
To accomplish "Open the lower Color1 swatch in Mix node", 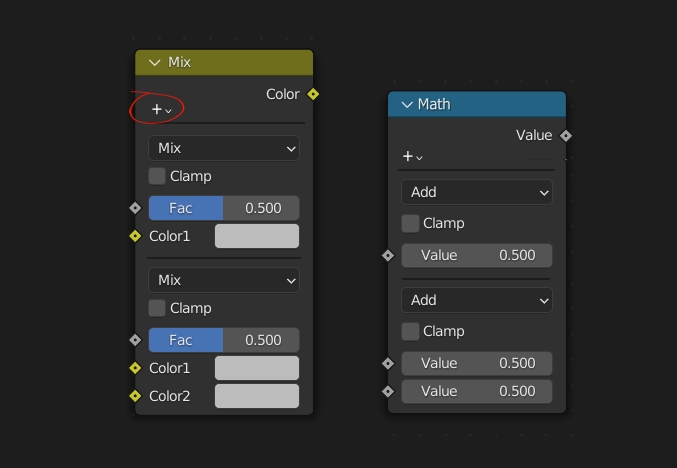I will [x=257, y=368].
